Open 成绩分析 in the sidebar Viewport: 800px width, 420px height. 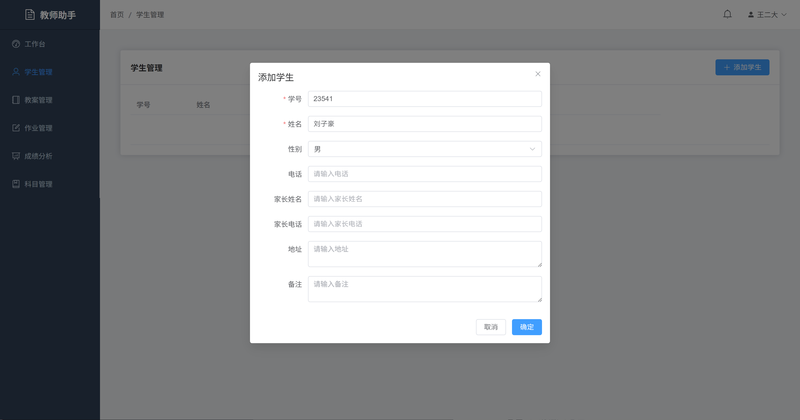click(x=38, y=156)
